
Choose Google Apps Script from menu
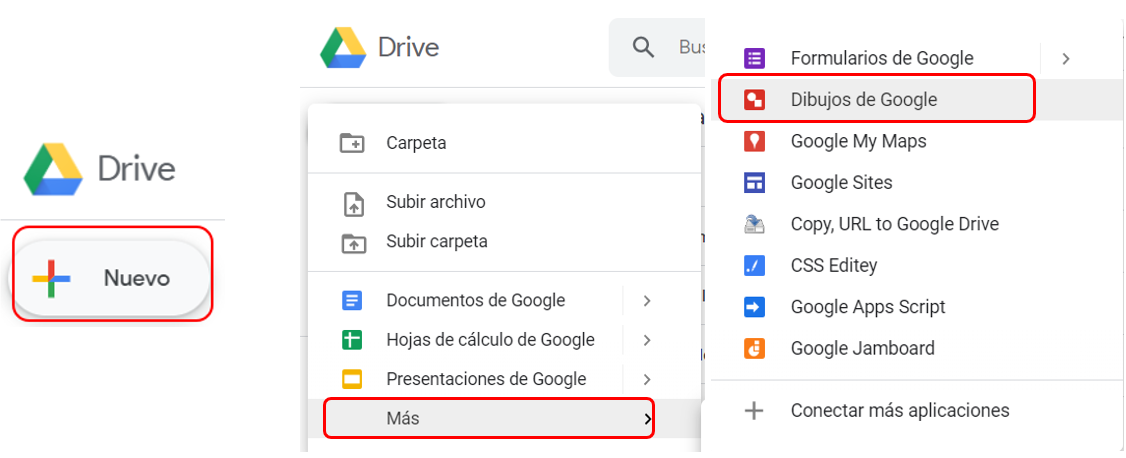click(867, 307)
